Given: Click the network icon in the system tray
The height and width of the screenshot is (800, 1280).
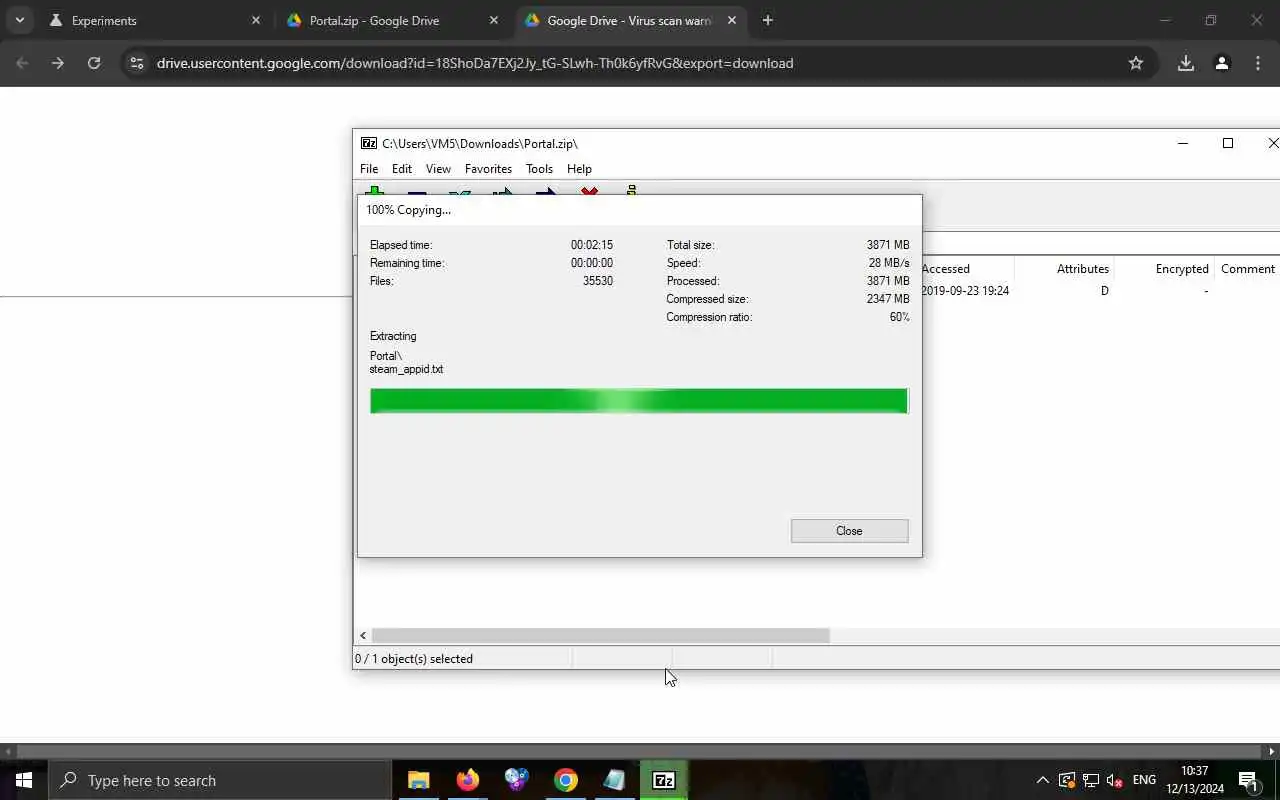Looking at the screenshot, I should pos(1091,780).
